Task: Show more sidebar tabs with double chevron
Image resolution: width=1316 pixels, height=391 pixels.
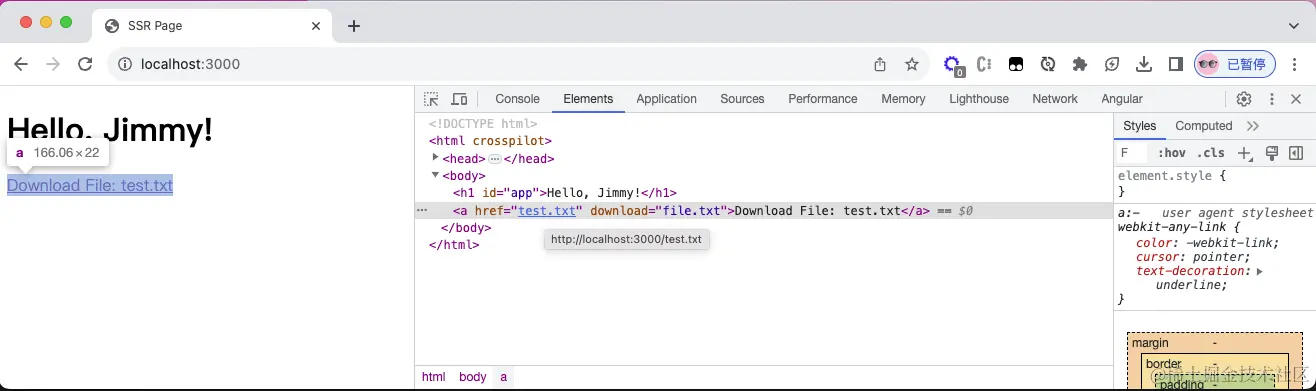Action: point(1253,126)
